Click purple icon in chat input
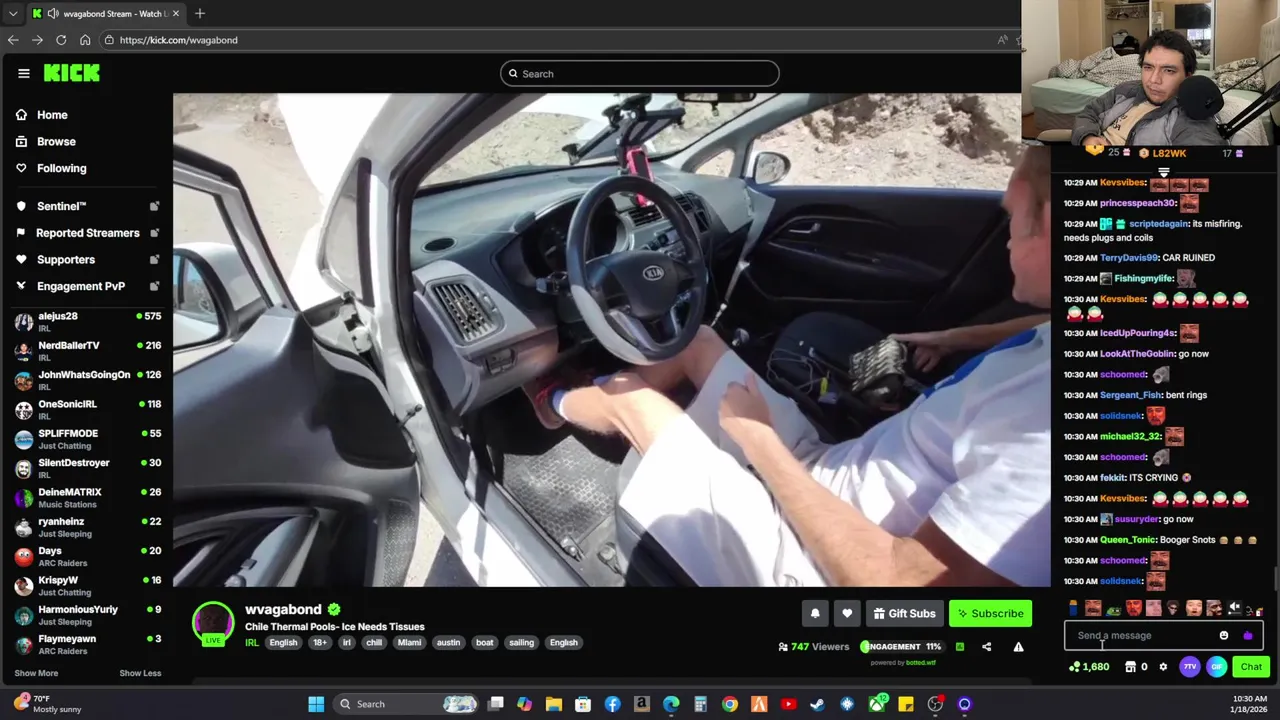The width and height of the screenshot is (1280, 720). (1247, 636)
